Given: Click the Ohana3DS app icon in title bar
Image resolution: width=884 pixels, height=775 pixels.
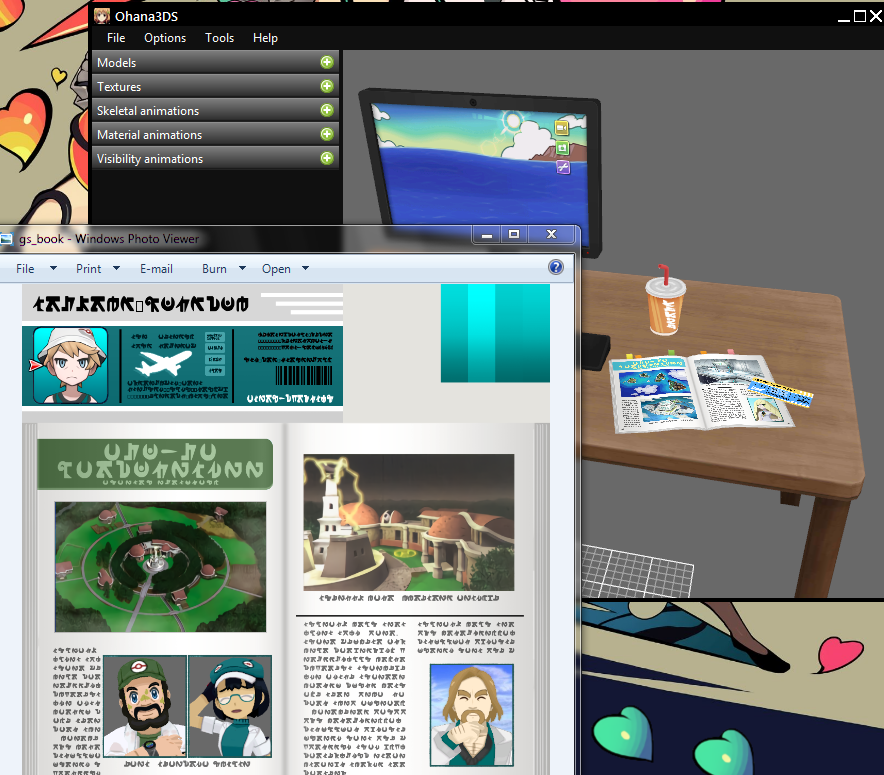Looking at the screenshot, I should pyautogui.click(x=102, y=15).
